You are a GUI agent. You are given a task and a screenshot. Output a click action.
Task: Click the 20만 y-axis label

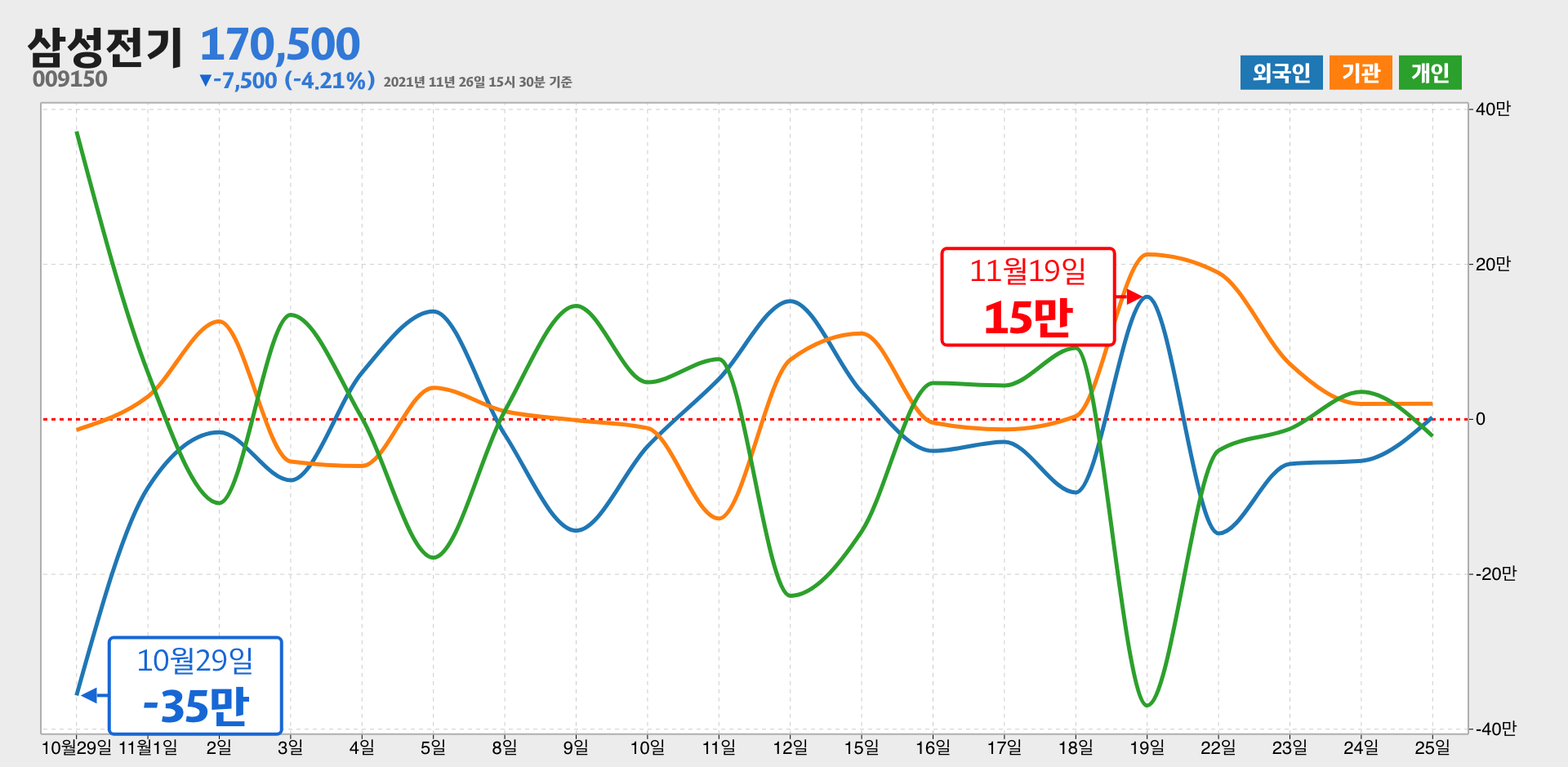[1493, 264]
